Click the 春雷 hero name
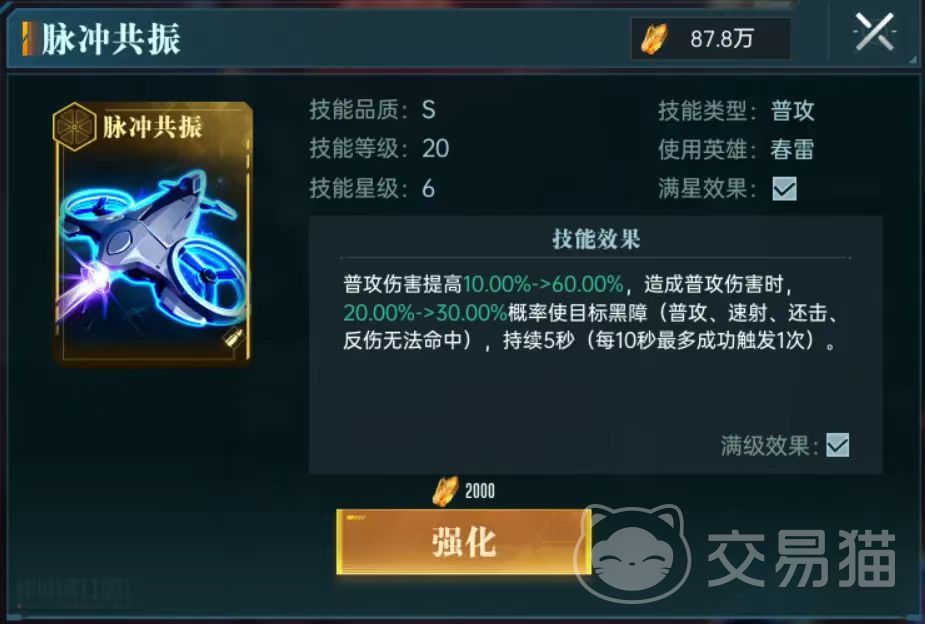The width and height of the screenshot is (925, 624). tap(792, 149)
